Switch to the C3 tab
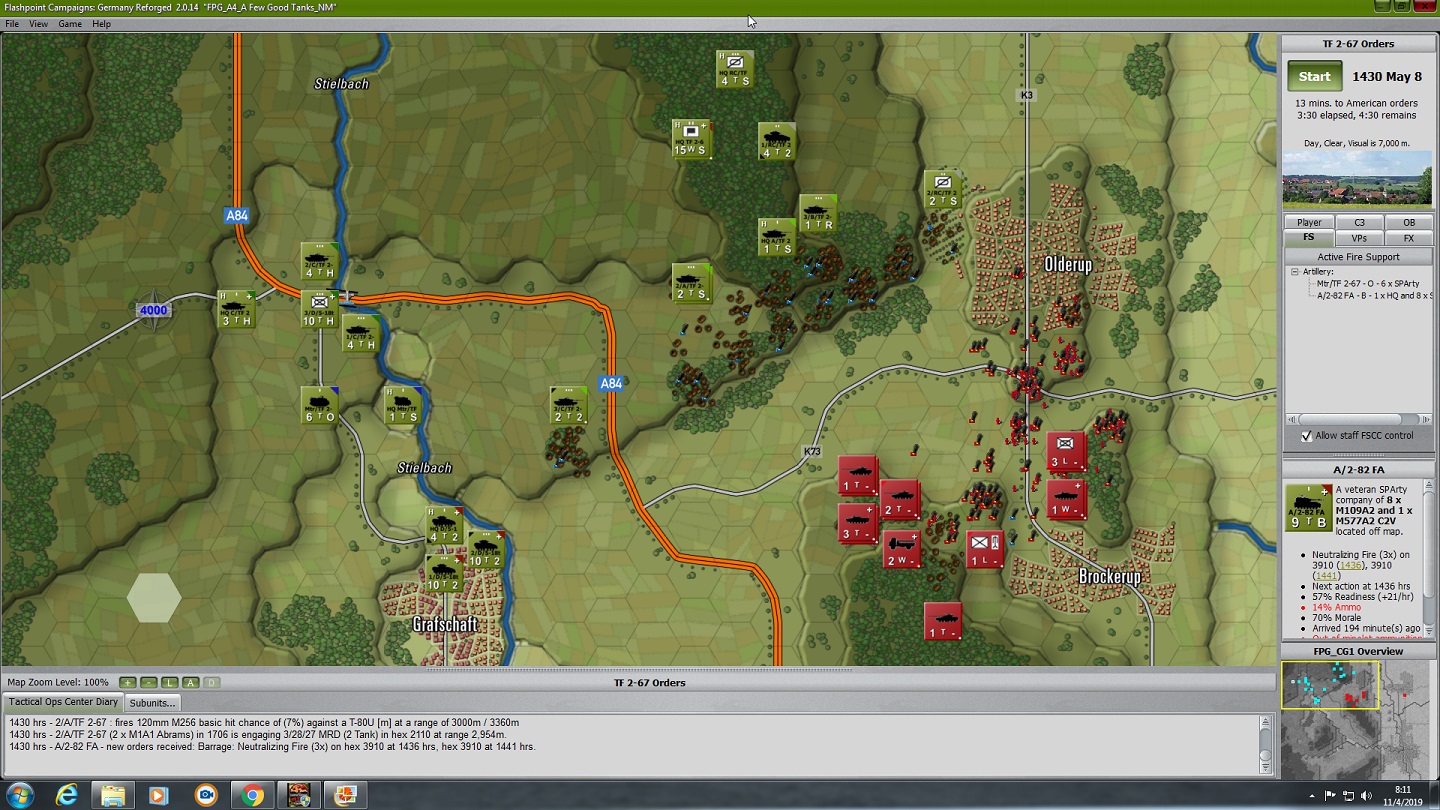The height and width of the screenshot is (810, 1440). click(x=1359, y=222)
